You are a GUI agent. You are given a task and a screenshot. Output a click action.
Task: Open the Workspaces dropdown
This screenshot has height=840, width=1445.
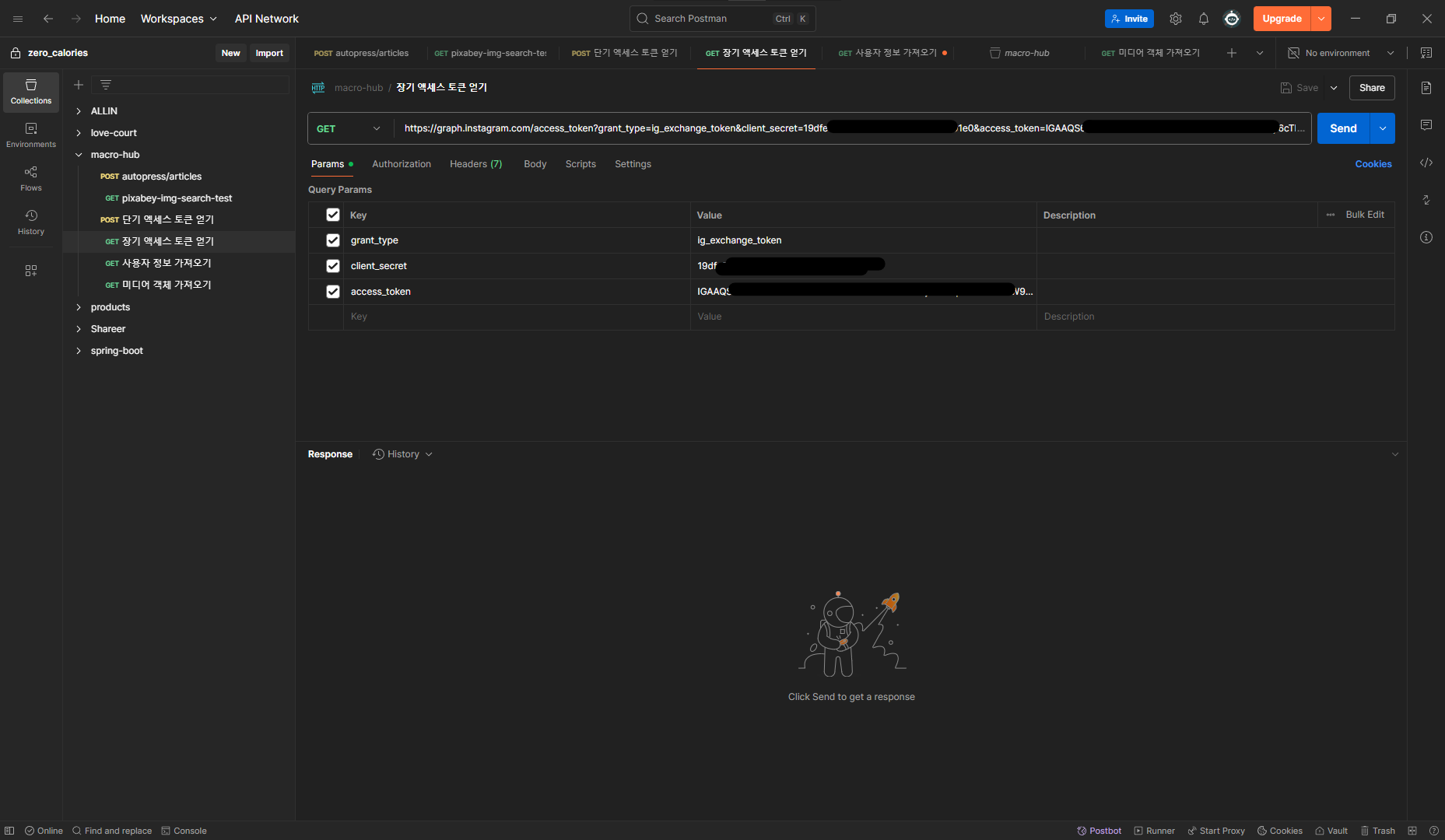179,19
